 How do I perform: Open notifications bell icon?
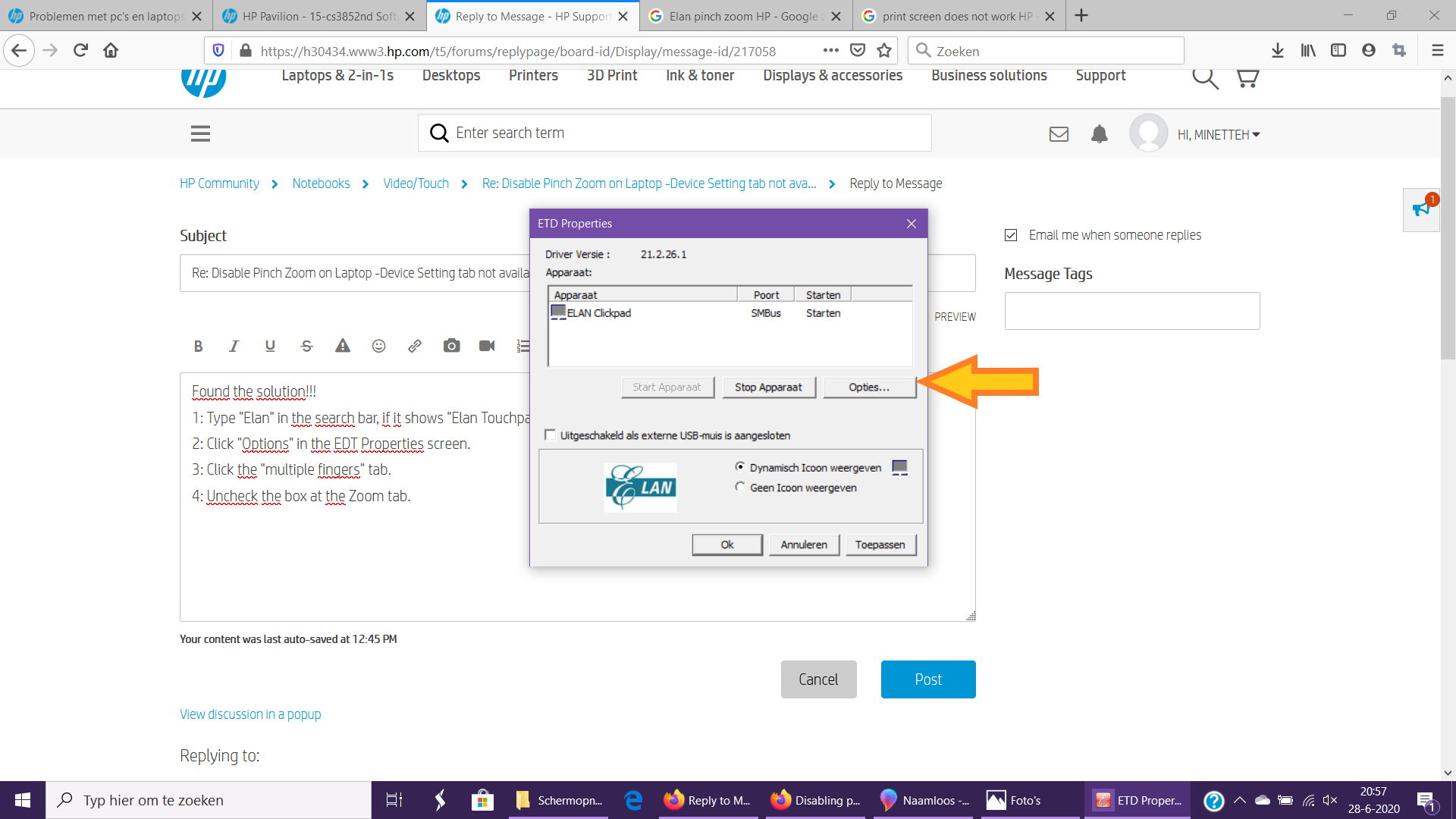(x=1099, y=134)
